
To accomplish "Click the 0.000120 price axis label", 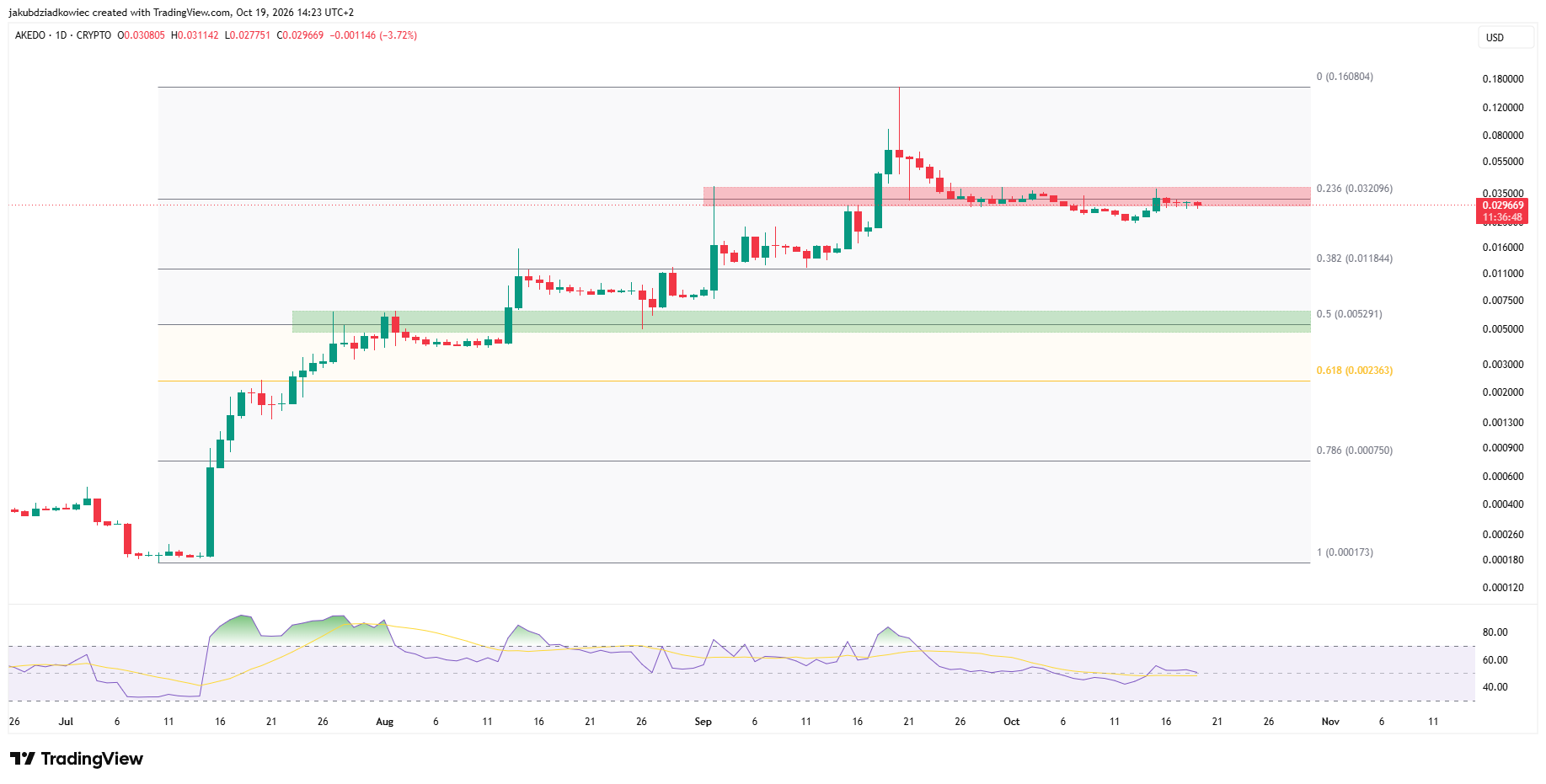I will 1503,588.
